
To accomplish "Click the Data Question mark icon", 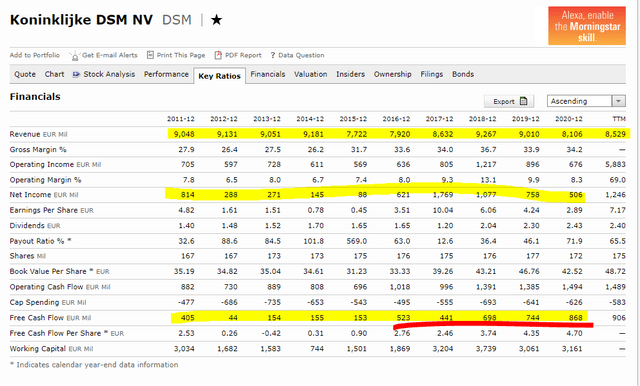I will tap(273, 55).
